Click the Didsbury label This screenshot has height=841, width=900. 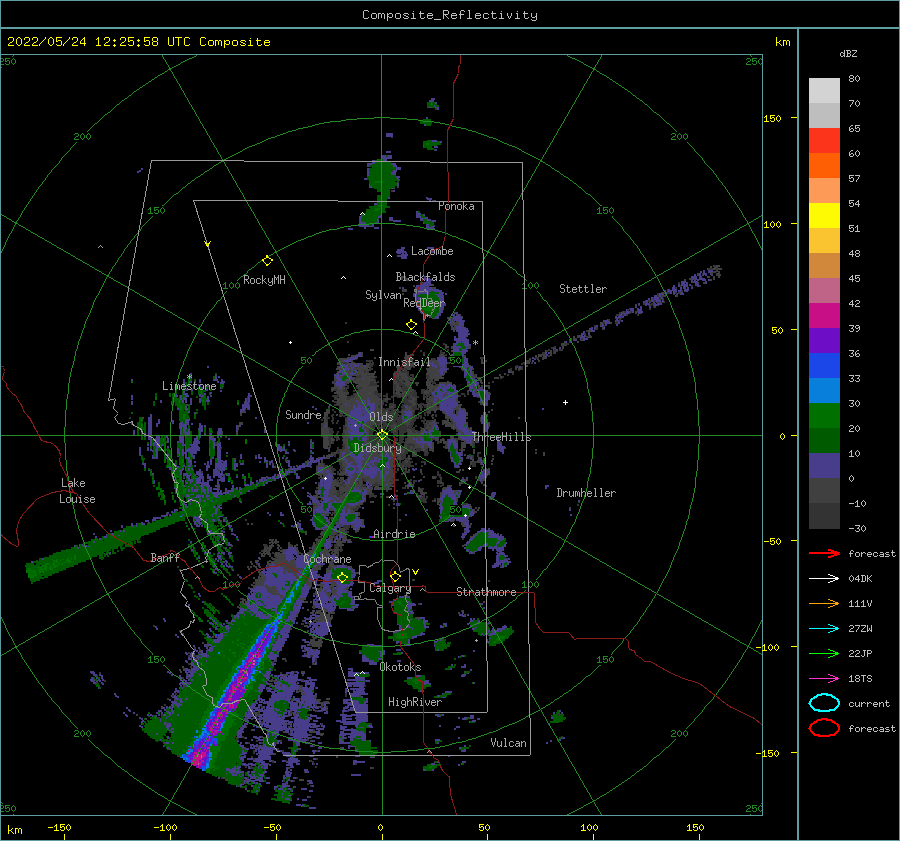tap(378, 448)
